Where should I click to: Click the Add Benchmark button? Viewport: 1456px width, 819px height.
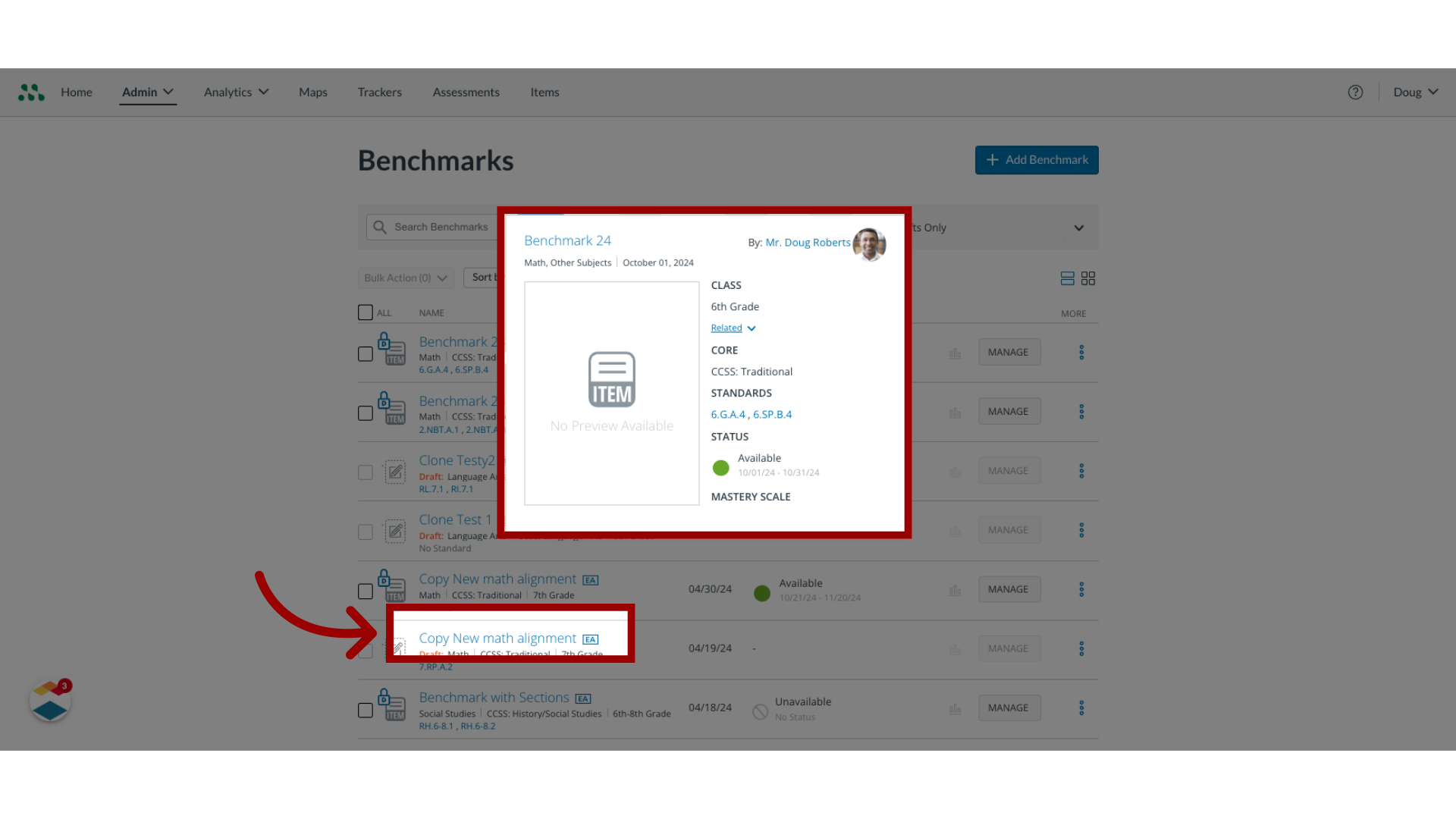pyautogui.click(x=1037, y=159)
